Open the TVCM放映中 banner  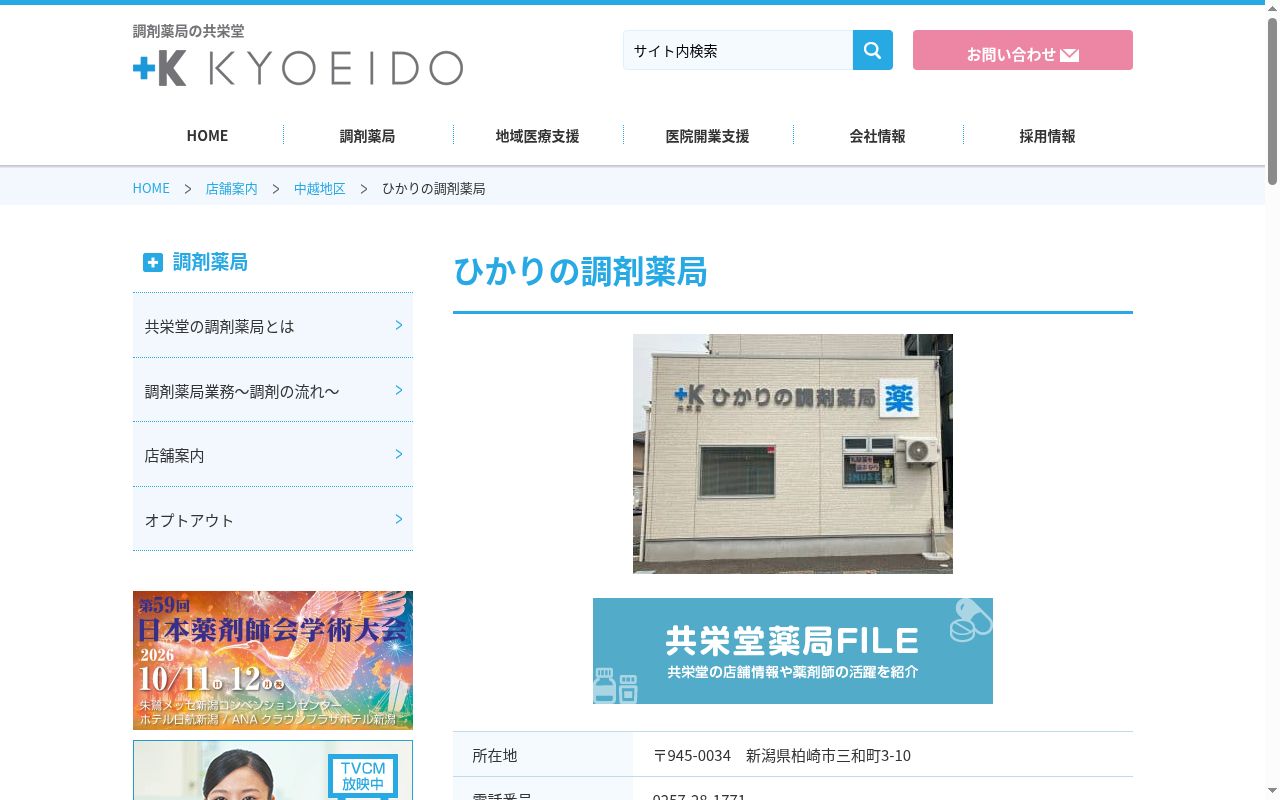click(x=273, y=770)
